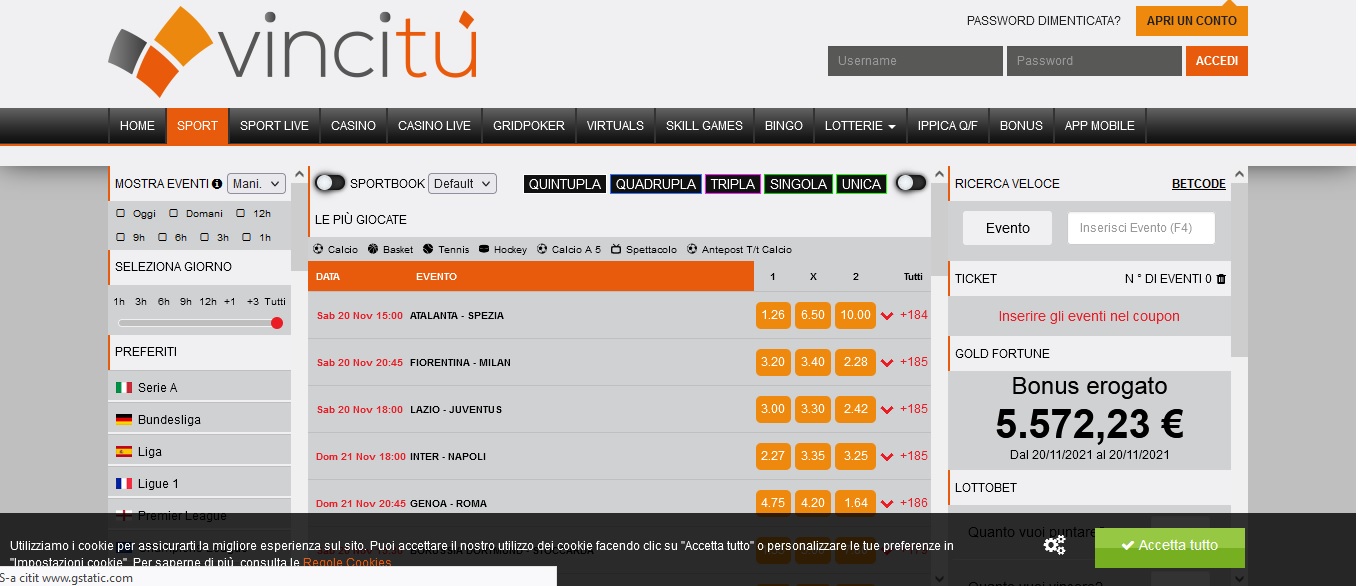Open the Betcode link

(x=1198, y=184)
